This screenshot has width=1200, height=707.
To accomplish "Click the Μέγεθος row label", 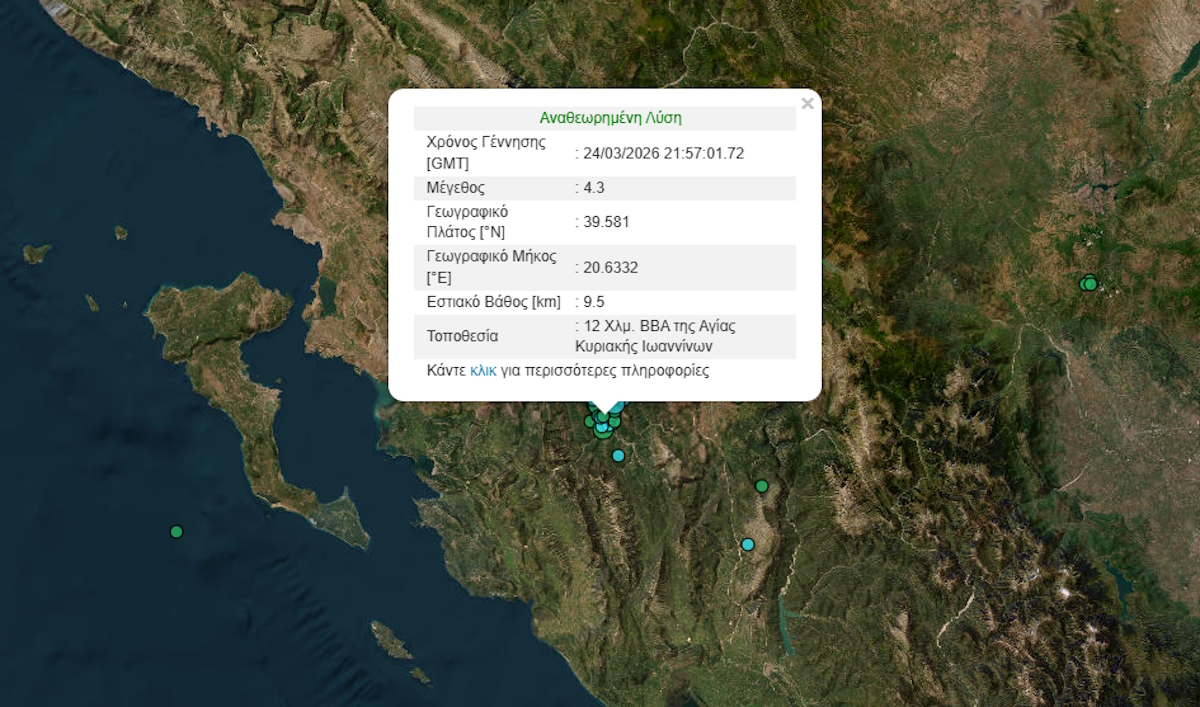I will tap(455, 188).
